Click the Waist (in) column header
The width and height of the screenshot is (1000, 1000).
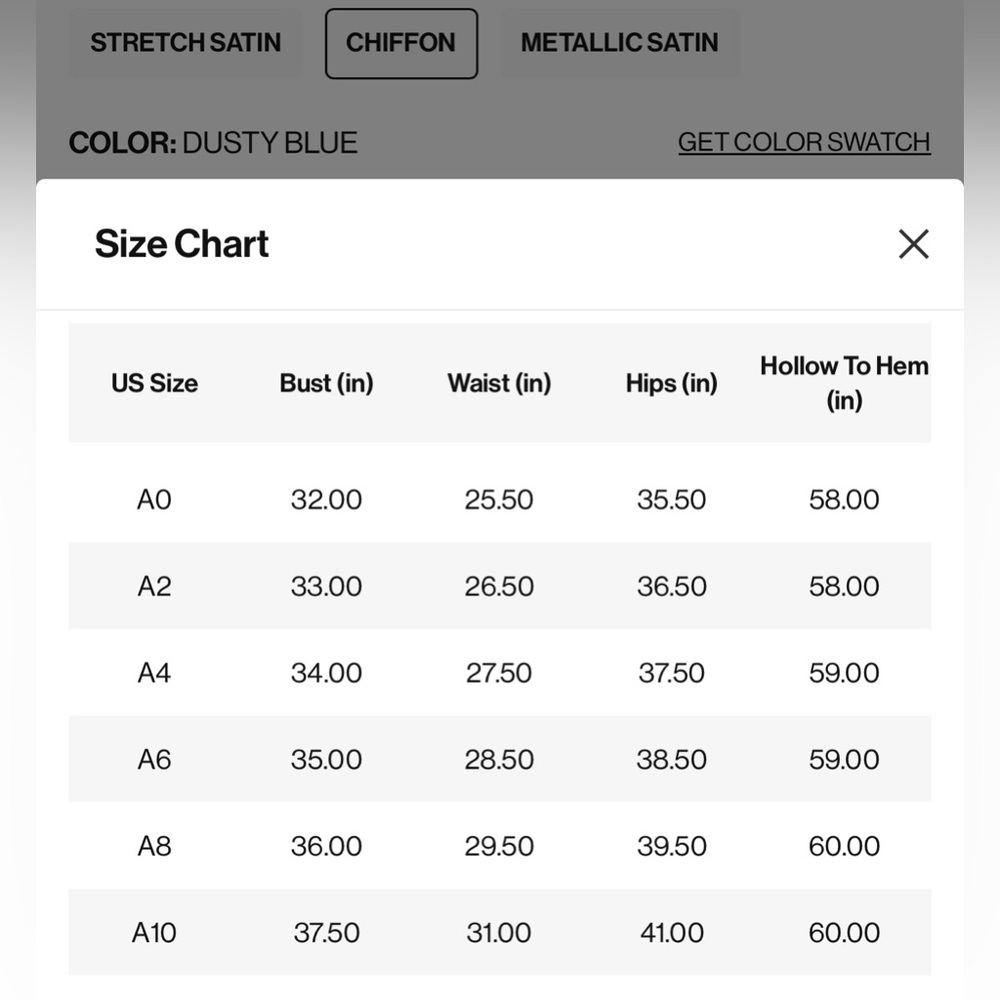tap(499, 383)
